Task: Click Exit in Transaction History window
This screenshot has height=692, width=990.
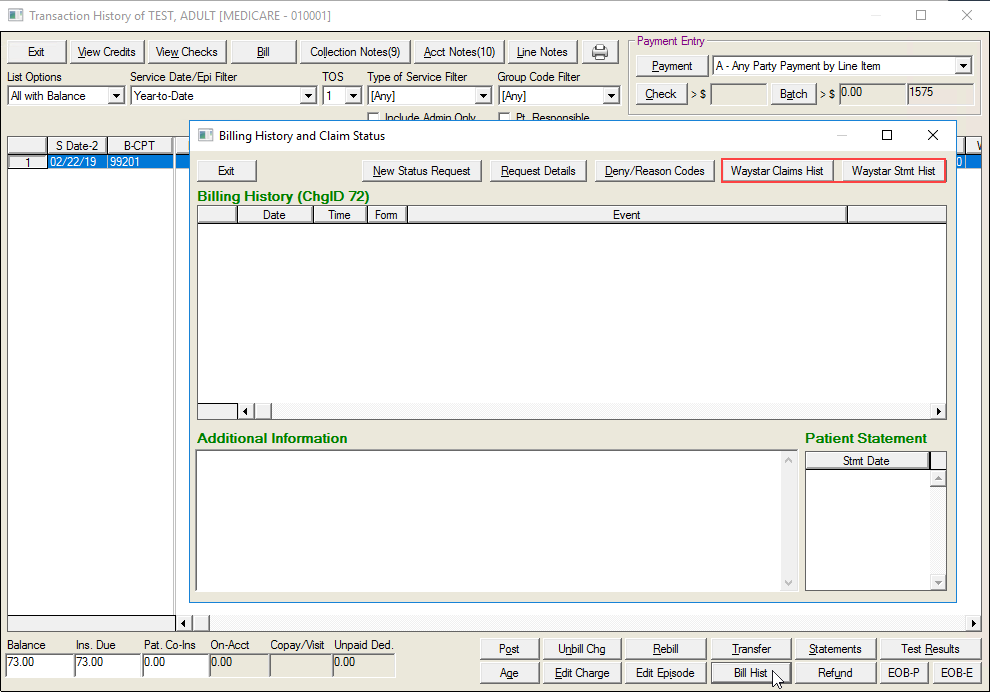Action: (x=37, y=52)
